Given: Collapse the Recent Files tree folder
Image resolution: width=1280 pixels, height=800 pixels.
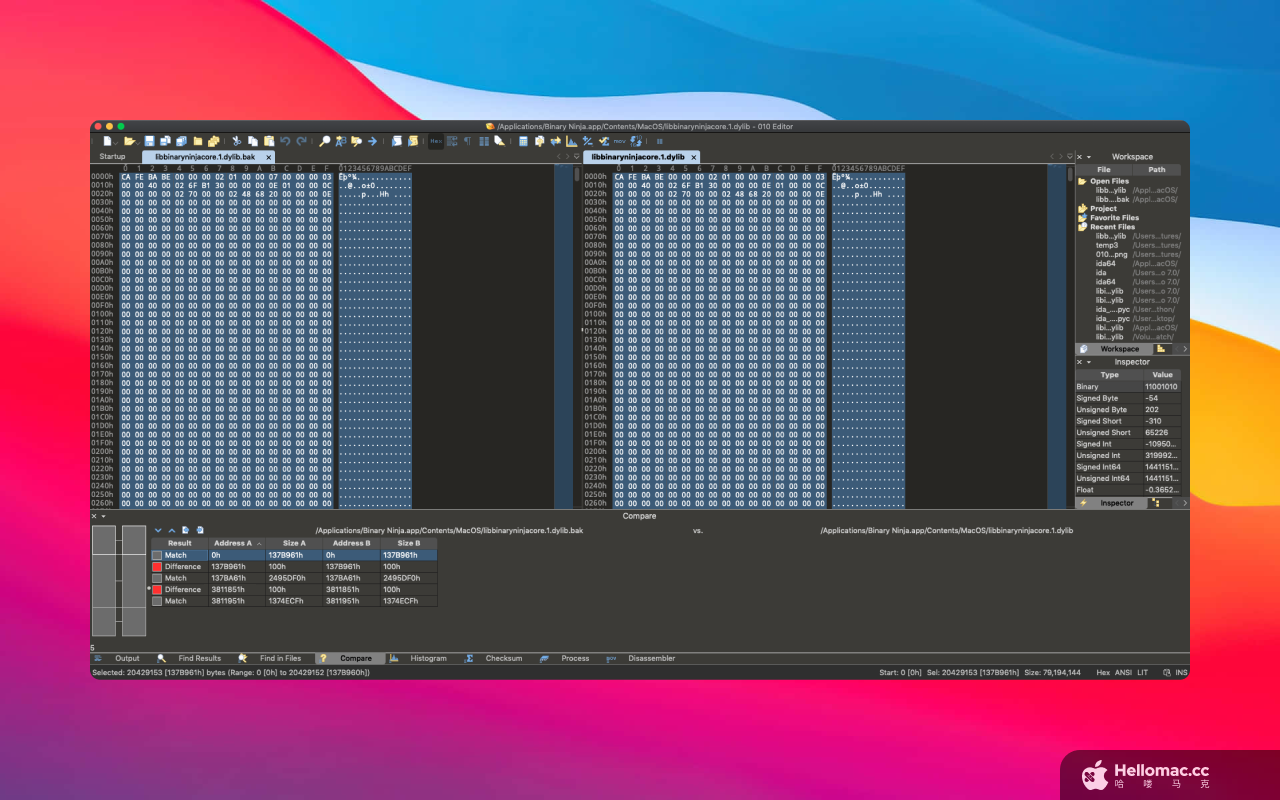Looking at the screenshot, I should click(1082, 227).
